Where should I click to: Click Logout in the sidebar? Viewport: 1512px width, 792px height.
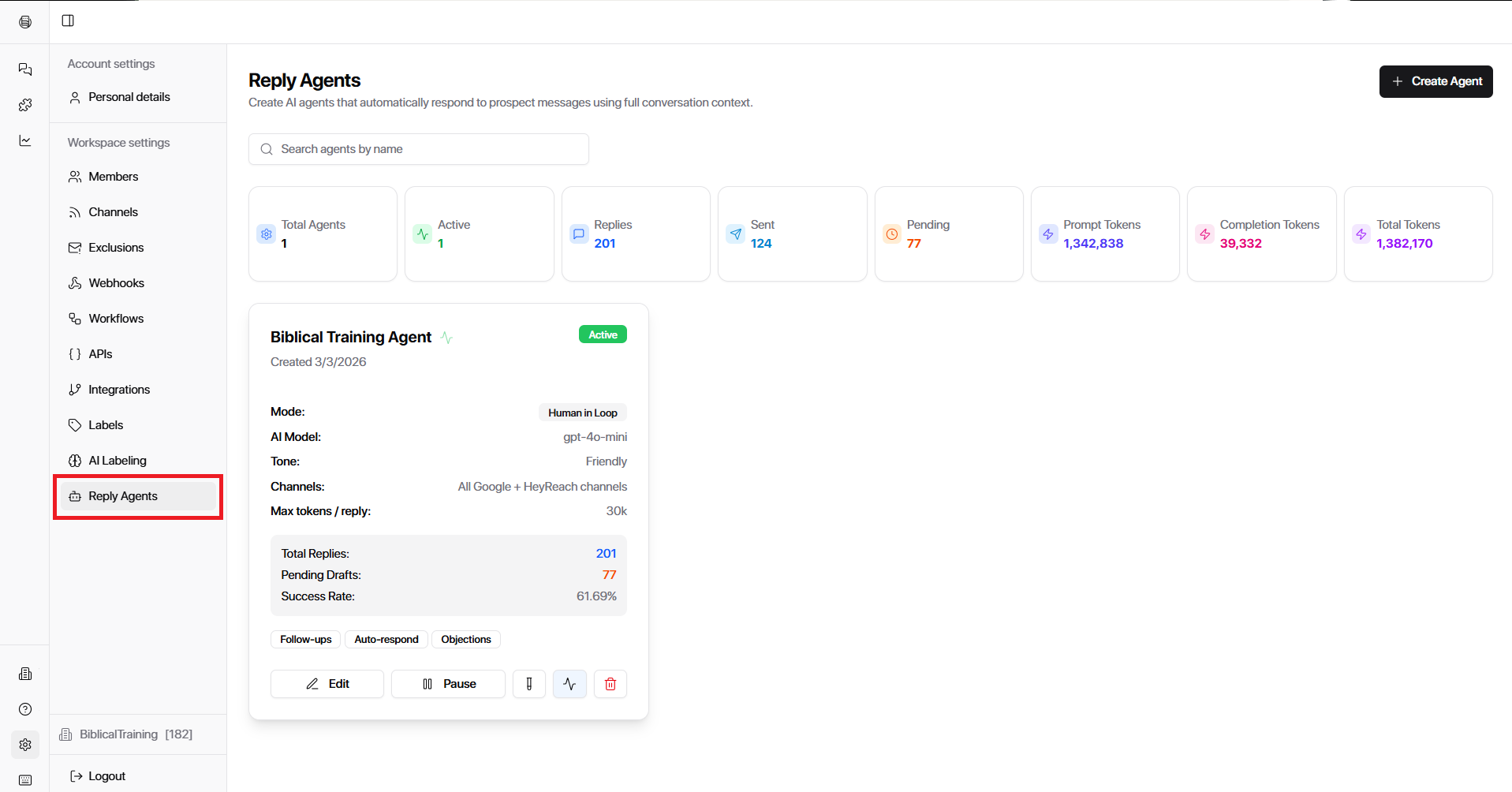tap(106, 776)
